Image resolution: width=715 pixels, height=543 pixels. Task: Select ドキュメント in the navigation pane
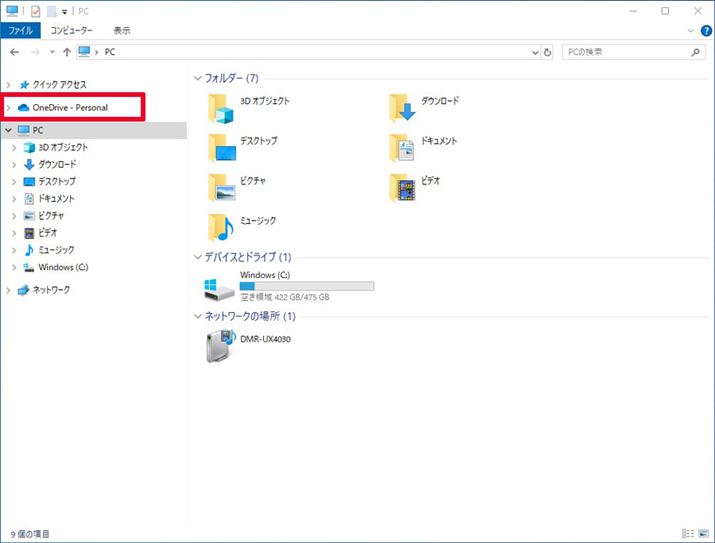tap(56, 198)
